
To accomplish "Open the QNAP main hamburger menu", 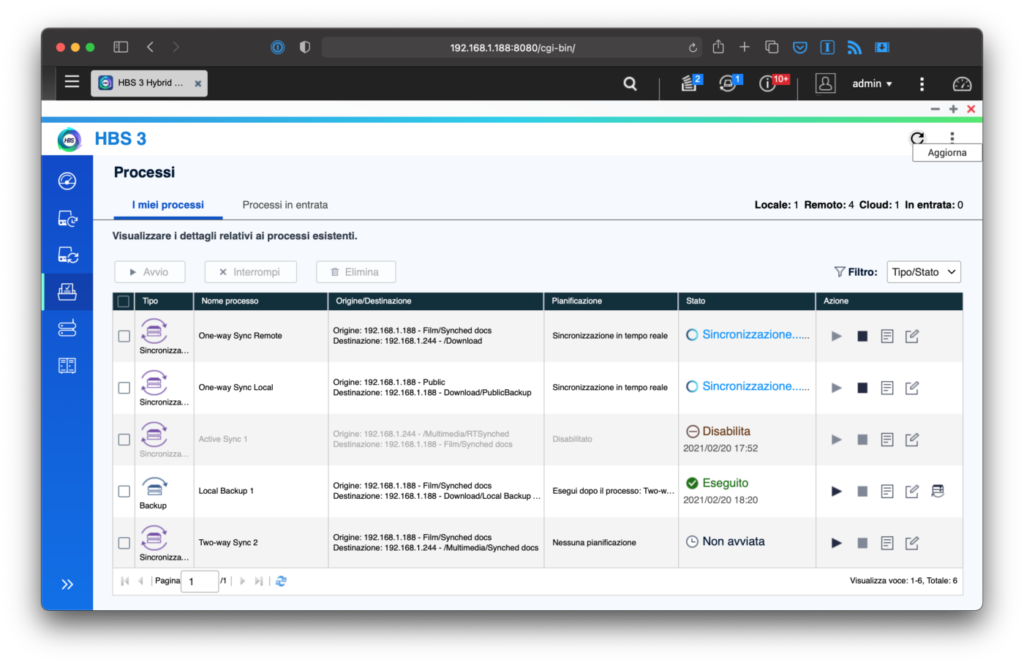I will pyautogui.click(x=72, y=82).
